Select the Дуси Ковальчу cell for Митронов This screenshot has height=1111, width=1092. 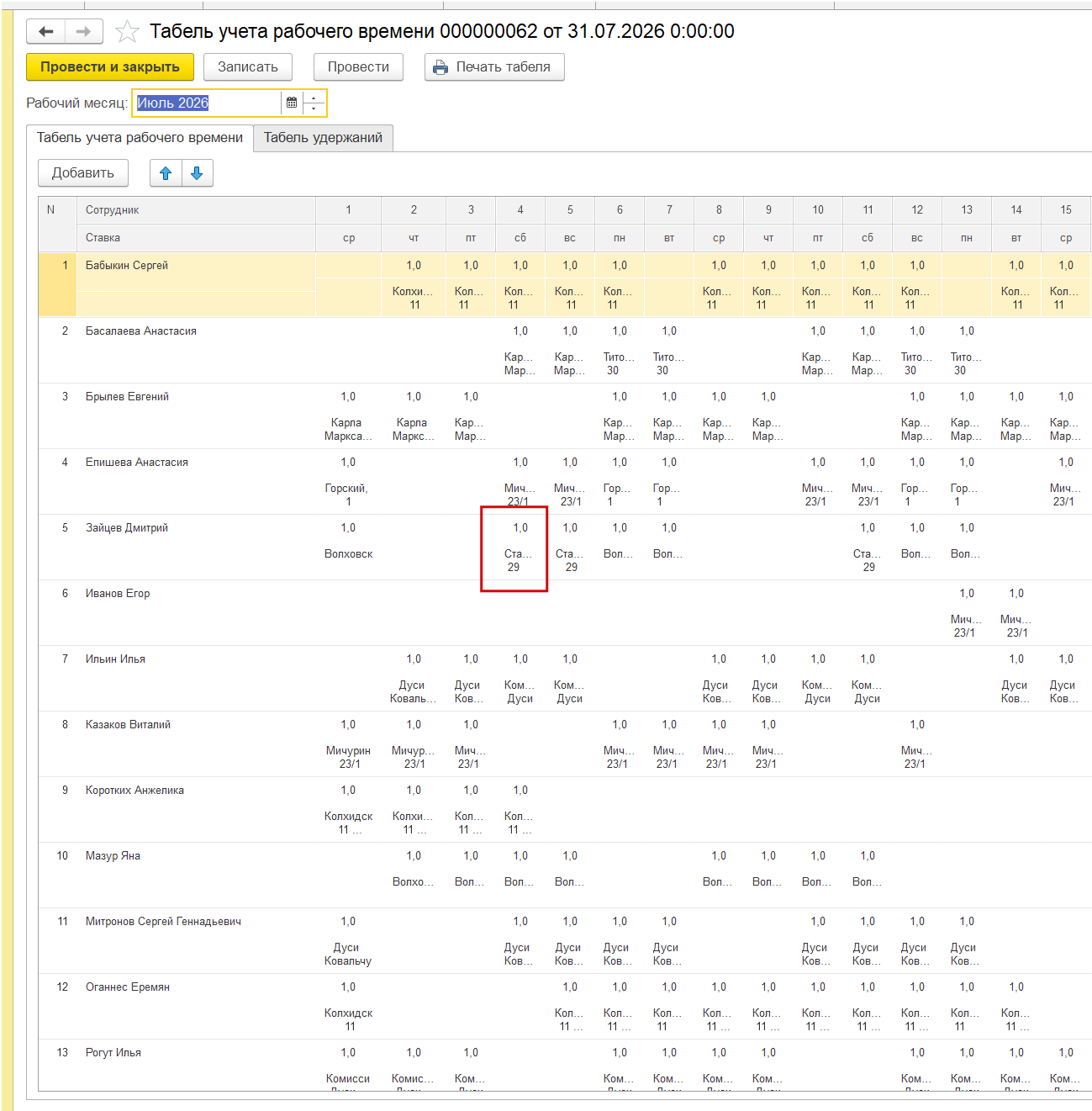pyautogui.click(x=348, y=955)
